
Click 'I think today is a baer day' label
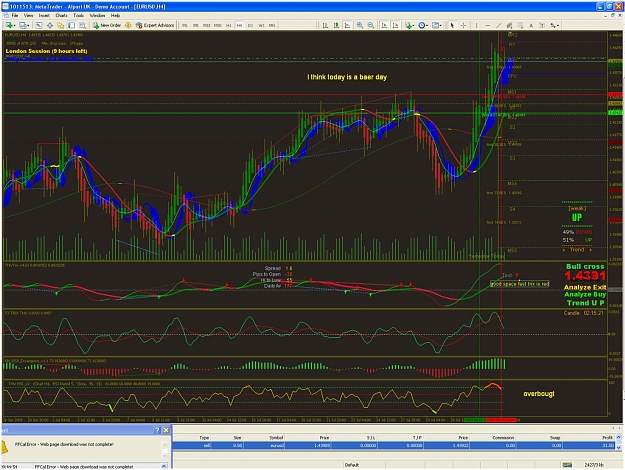click(x=347, y=77)
